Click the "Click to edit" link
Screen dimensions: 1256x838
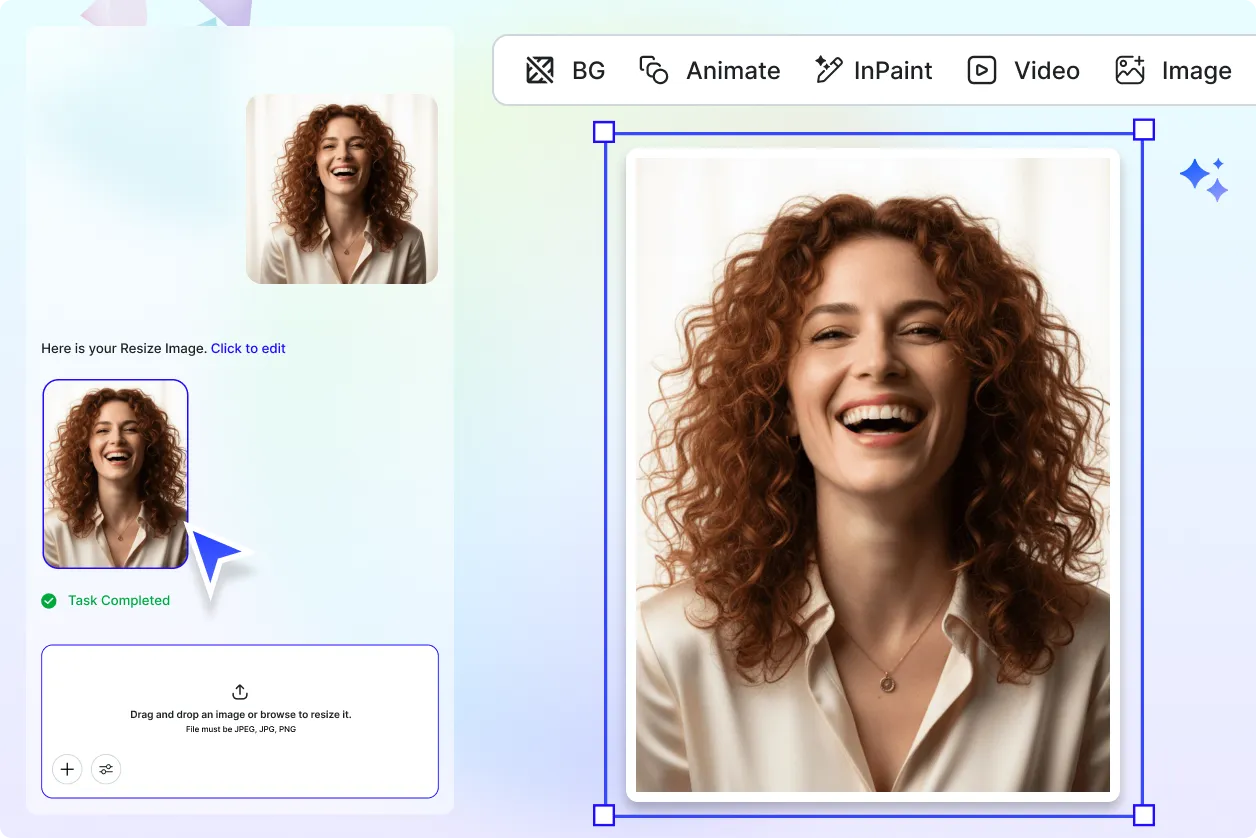click(248, 349)
